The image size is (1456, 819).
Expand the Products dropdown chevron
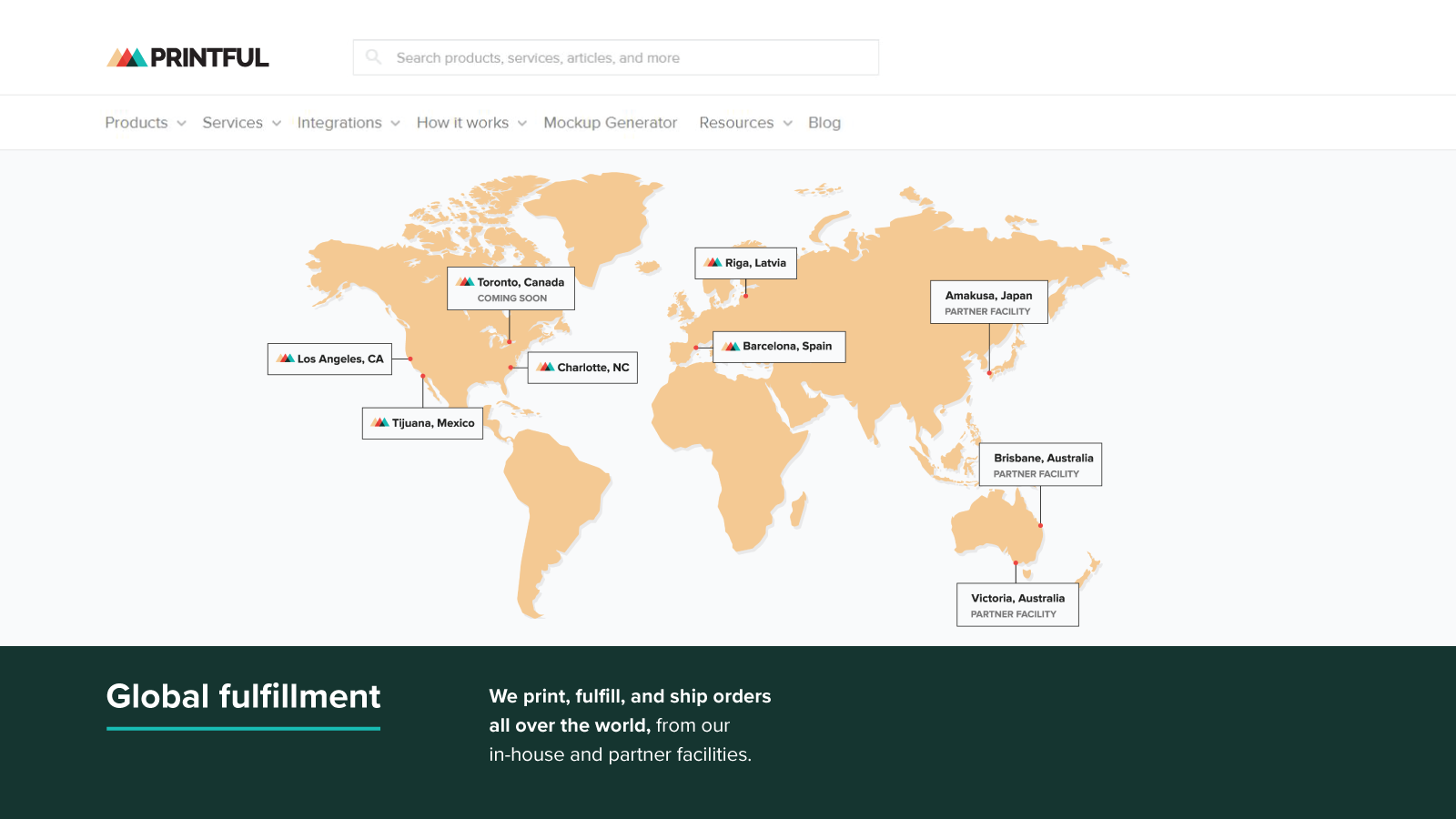coord(181,124)
